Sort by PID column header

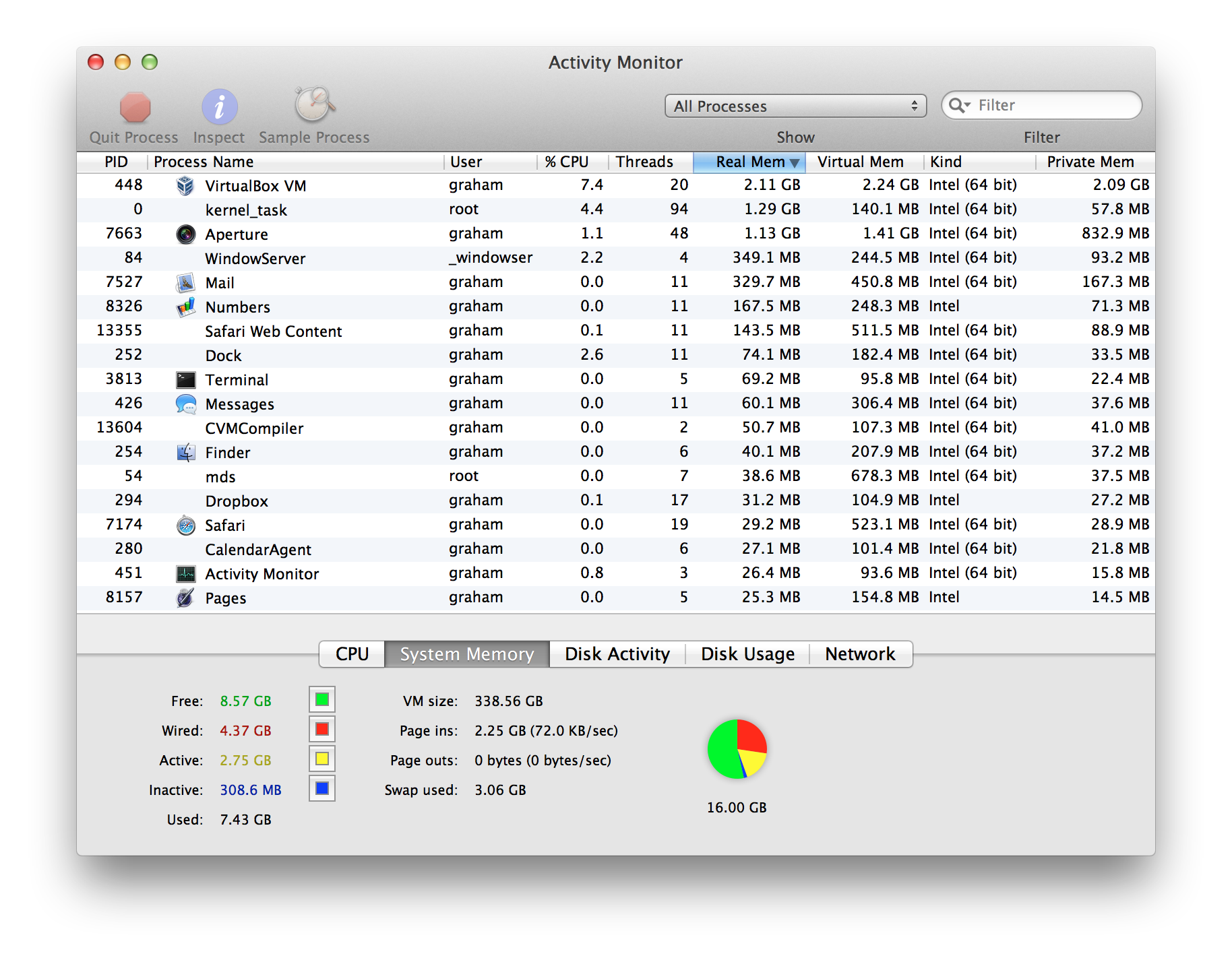click(x=113, y=162)
